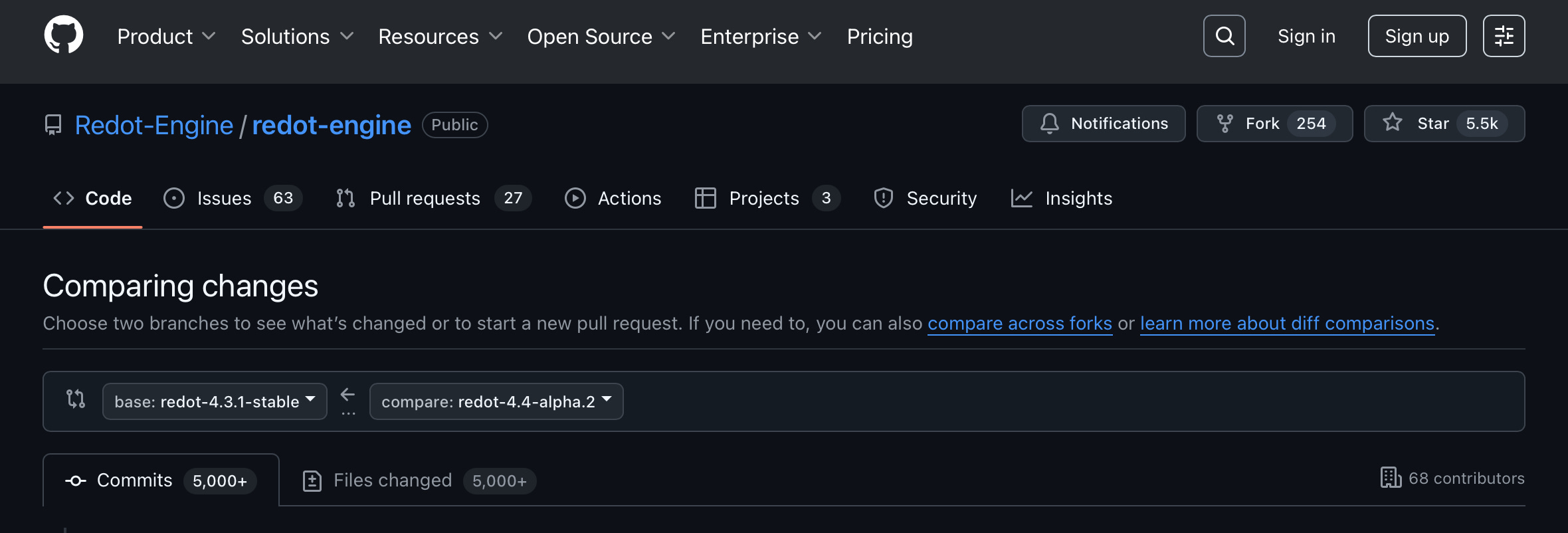
Task: Open learn more about diff comparisons link
Action: click(1287, 324)
